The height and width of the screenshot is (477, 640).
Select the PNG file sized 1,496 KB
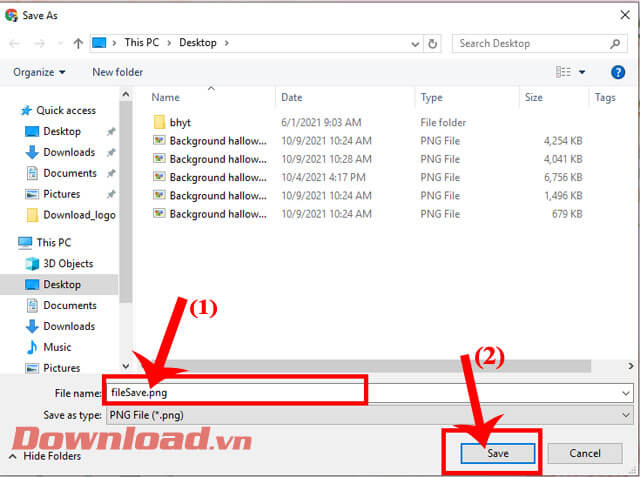coord(367,196)
